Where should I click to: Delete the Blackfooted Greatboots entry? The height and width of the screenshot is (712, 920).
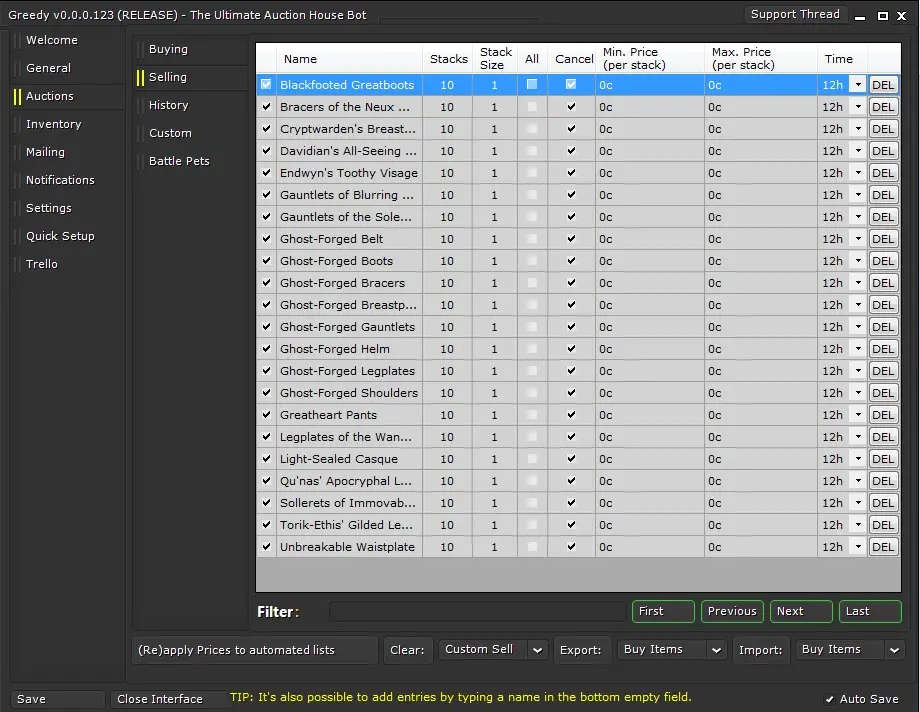coord(883,85)
